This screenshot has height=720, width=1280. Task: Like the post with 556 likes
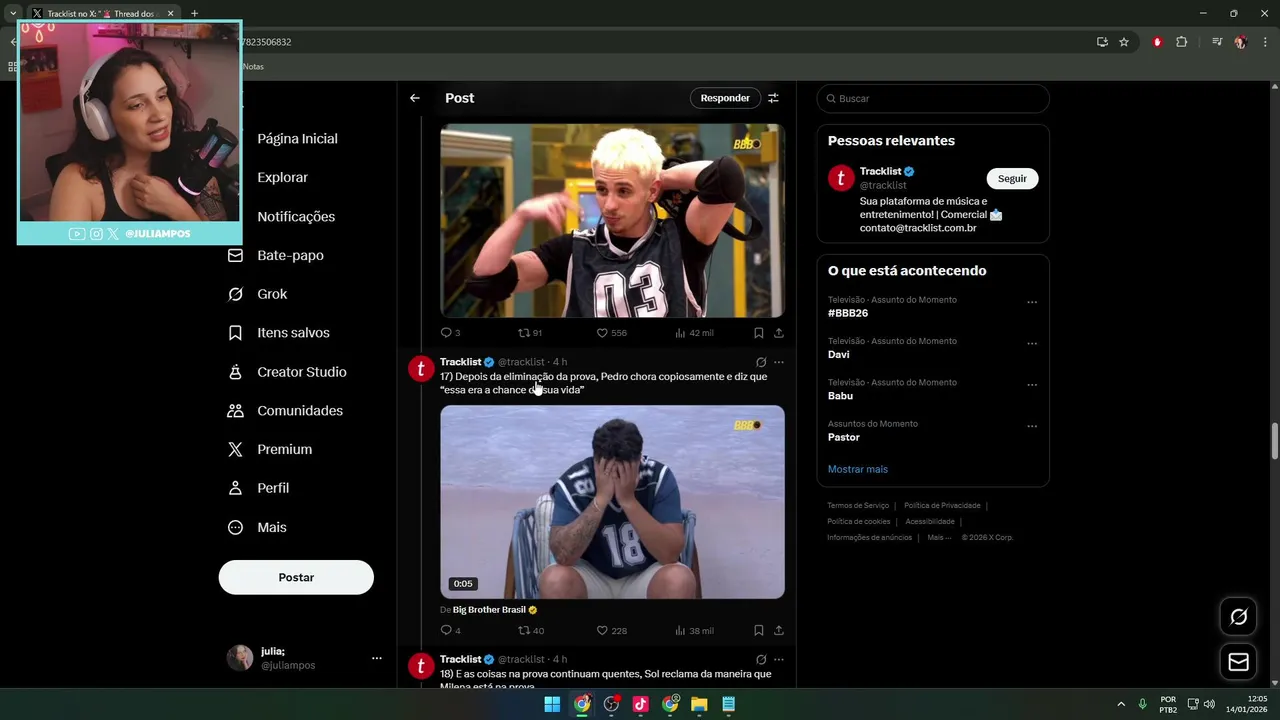[611, 333]
